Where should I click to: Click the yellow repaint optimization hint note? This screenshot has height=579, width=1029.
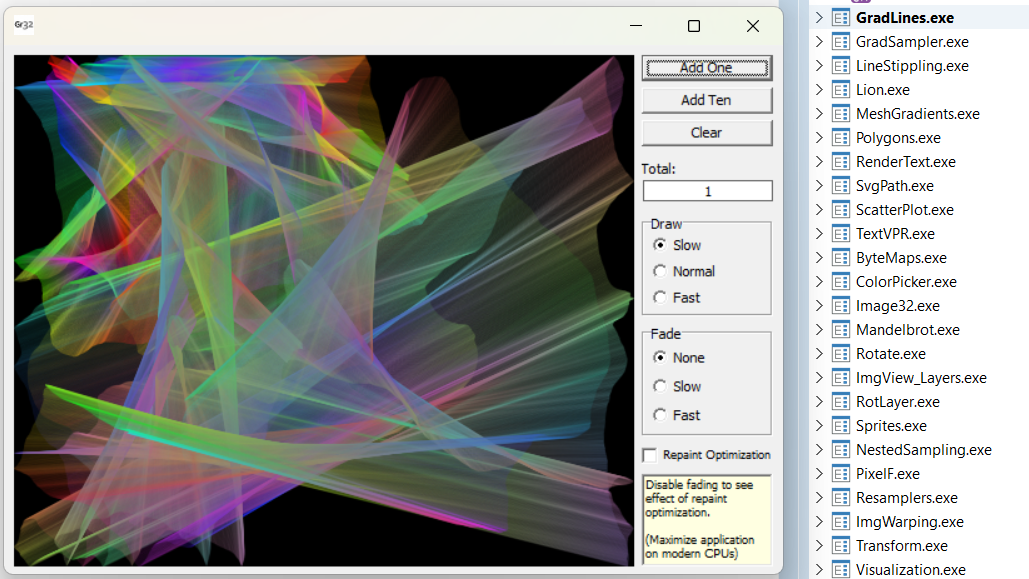707,519
